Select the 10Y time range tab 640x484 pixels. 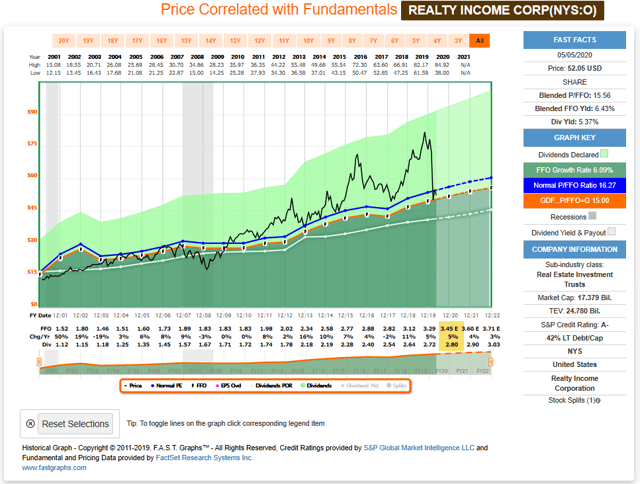point(309,41)
